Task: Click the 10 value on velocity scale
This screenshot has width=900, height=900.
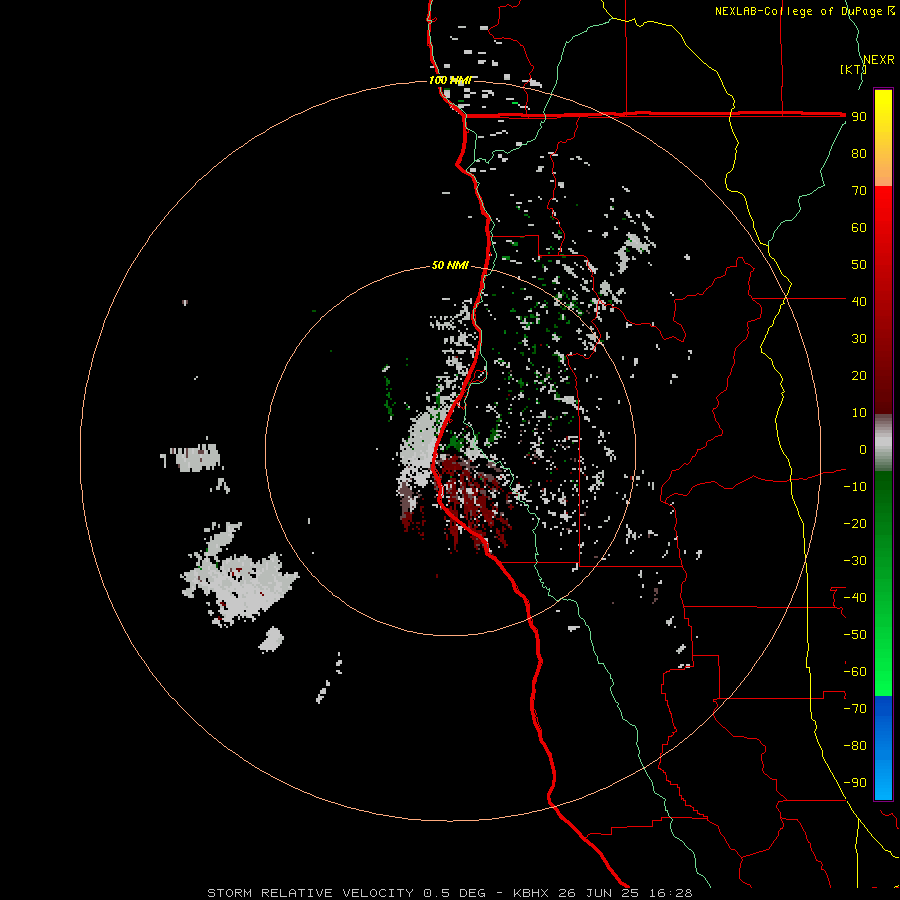Action: (x=859, y=413)
